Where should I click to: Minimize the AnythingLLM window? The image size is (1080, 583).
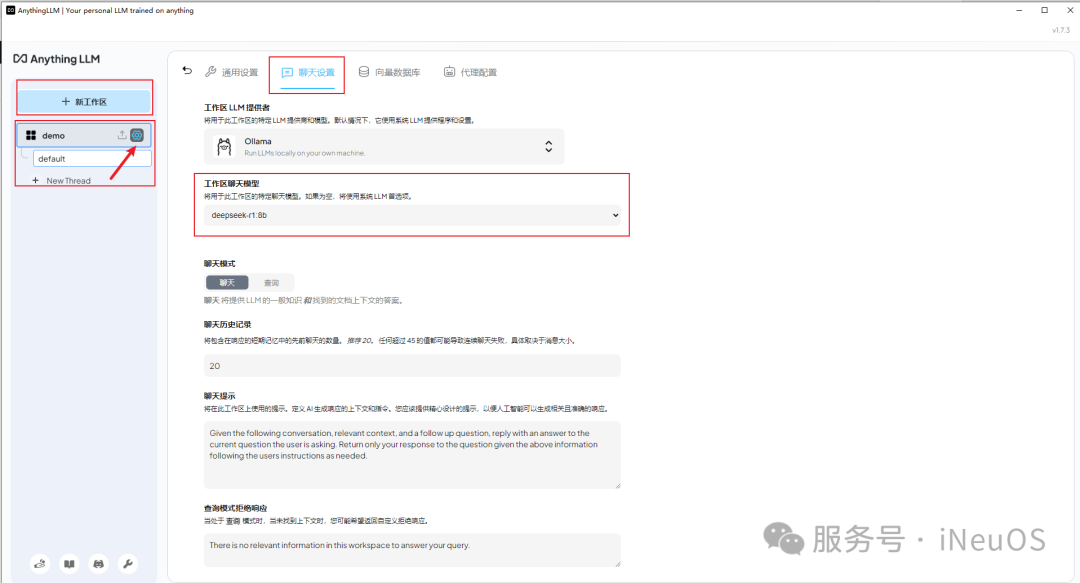point(1019,10)
